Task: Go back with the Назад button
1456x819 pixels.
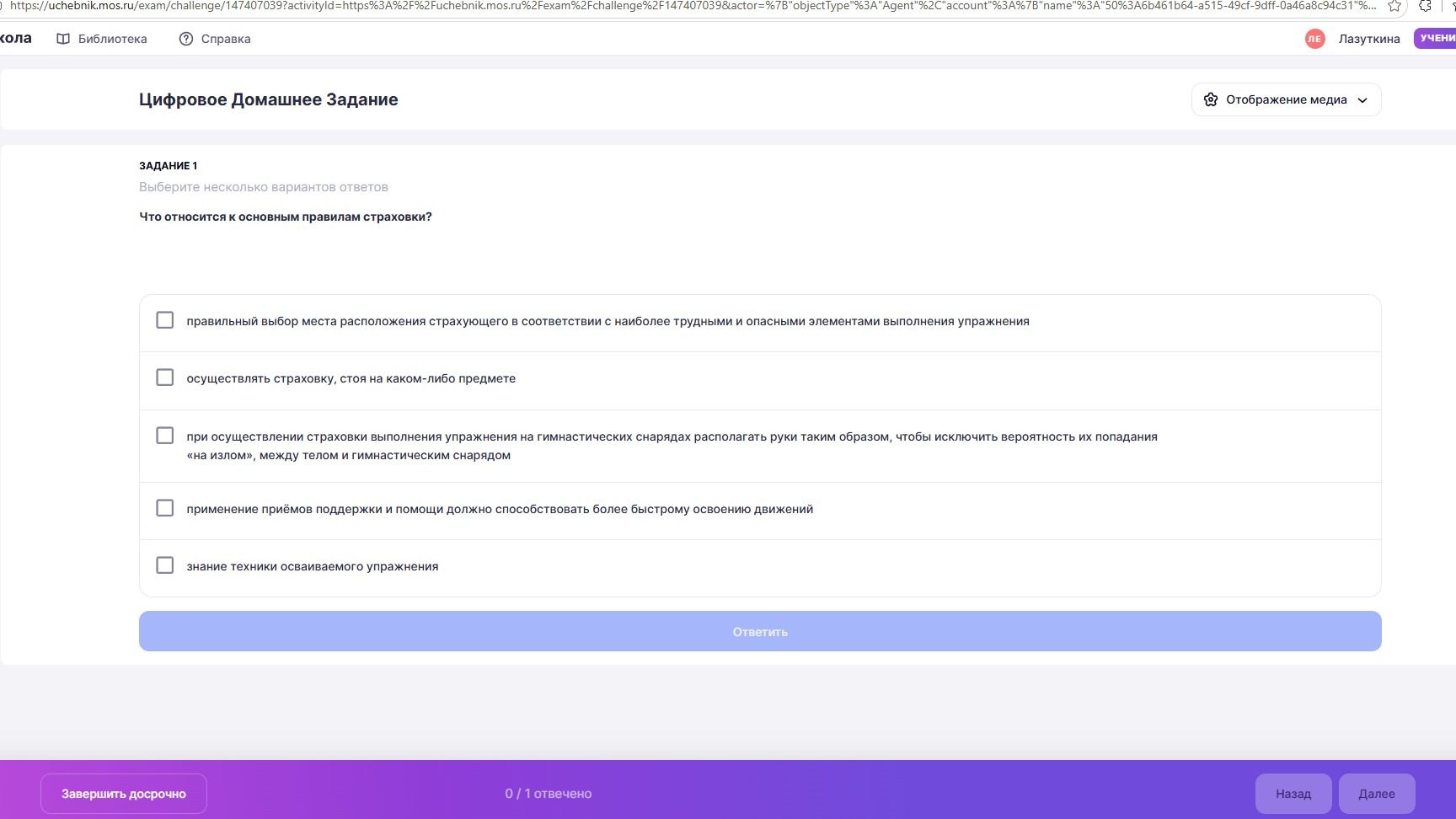Action: coord(1293,794)
